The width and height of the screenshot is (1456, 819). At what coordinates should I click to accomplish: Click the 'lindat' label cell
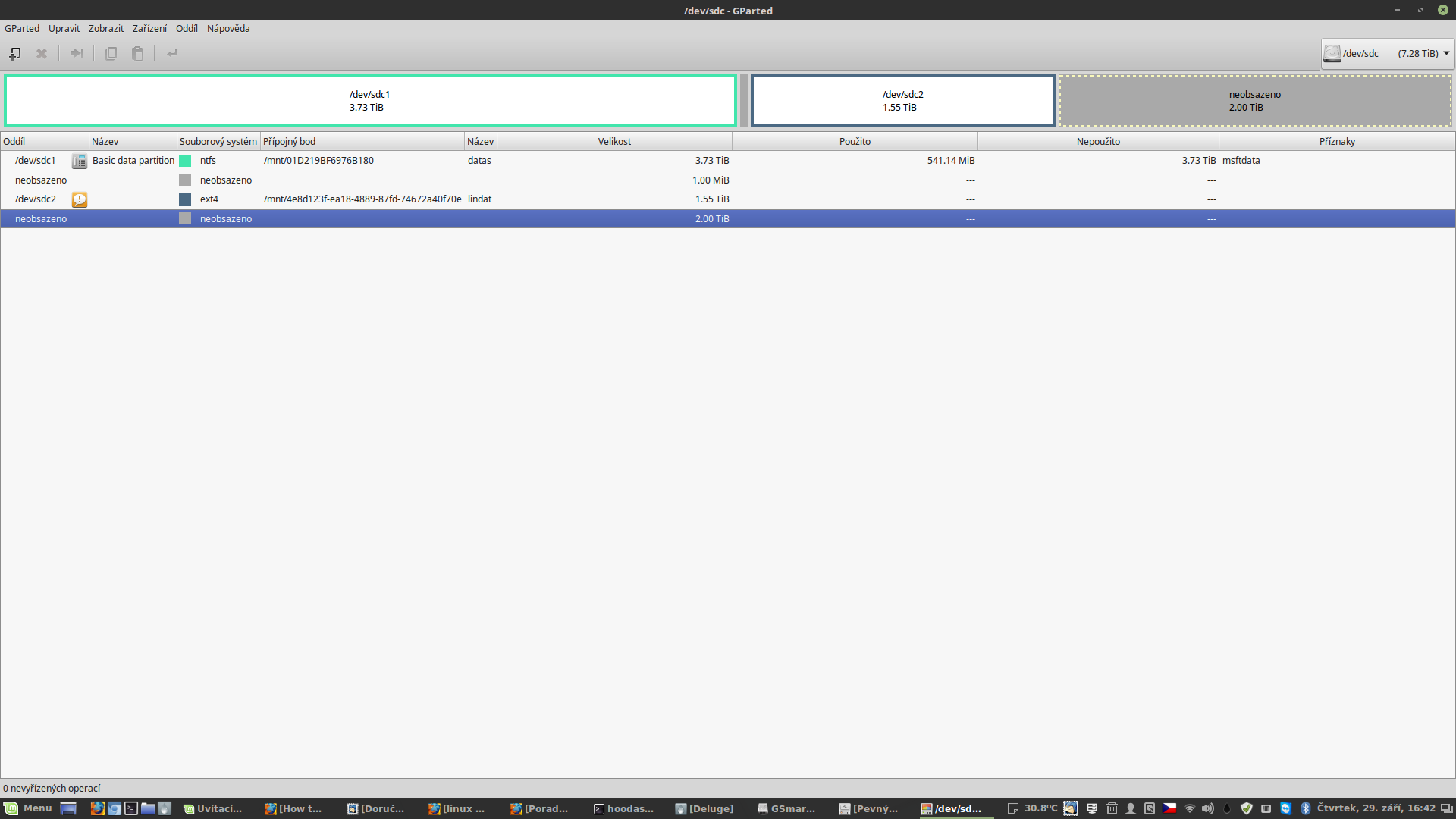(x=479, y=199)
